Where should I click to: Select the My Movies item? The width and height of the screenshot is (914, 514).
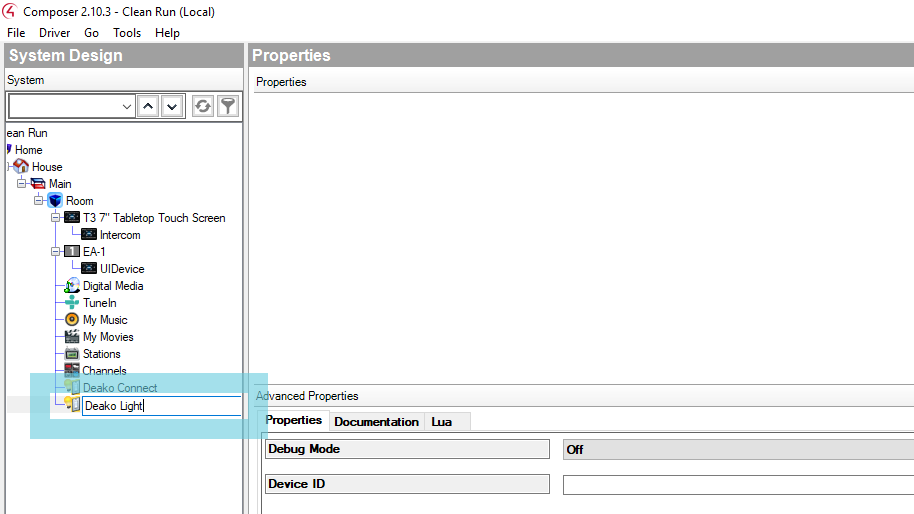(108, 336)
